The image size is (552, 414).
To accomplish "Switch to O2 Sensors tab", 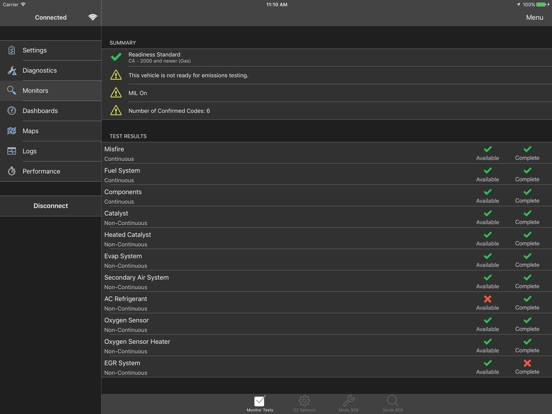I will click(x=304, y=403).
